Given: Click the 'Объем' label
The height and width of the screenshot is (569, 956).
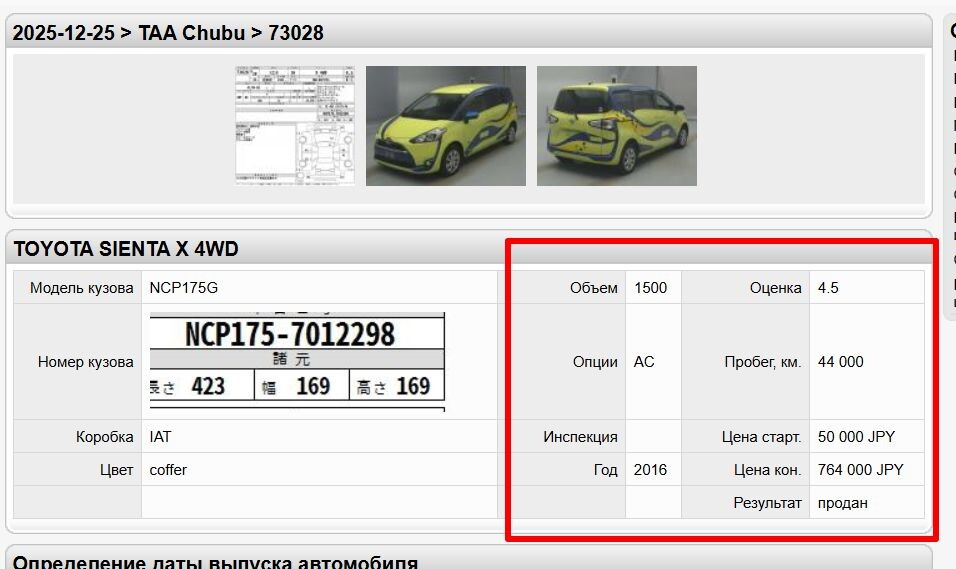Looking at the screenshot, I should click(594, 288).
